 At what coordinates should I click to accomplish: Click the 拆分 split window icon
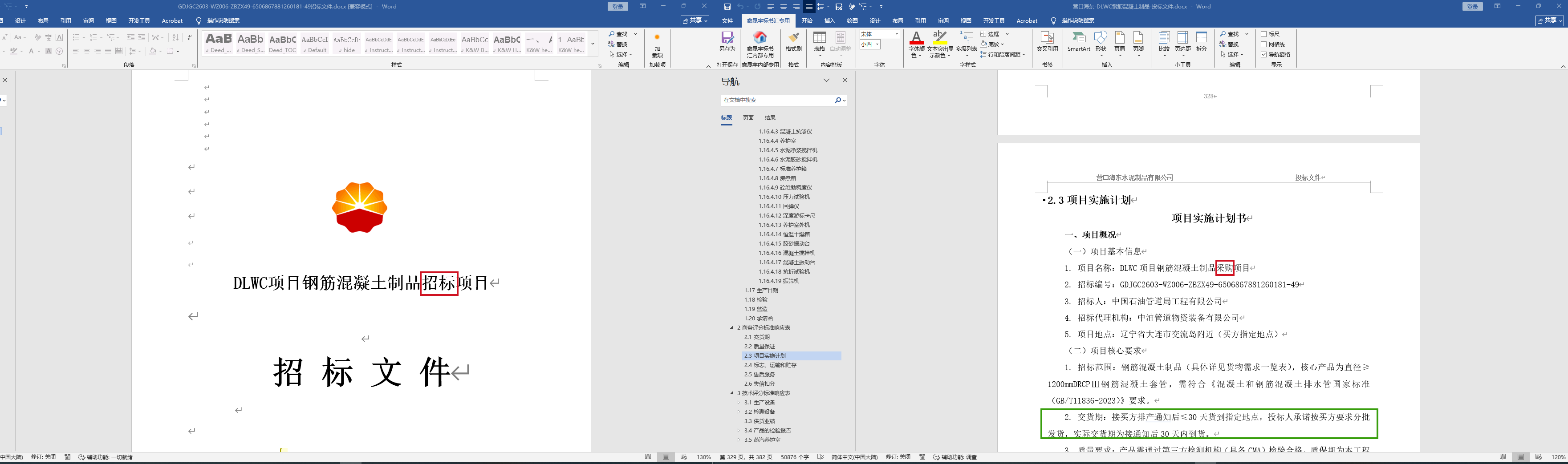[x=1202, y=41]
